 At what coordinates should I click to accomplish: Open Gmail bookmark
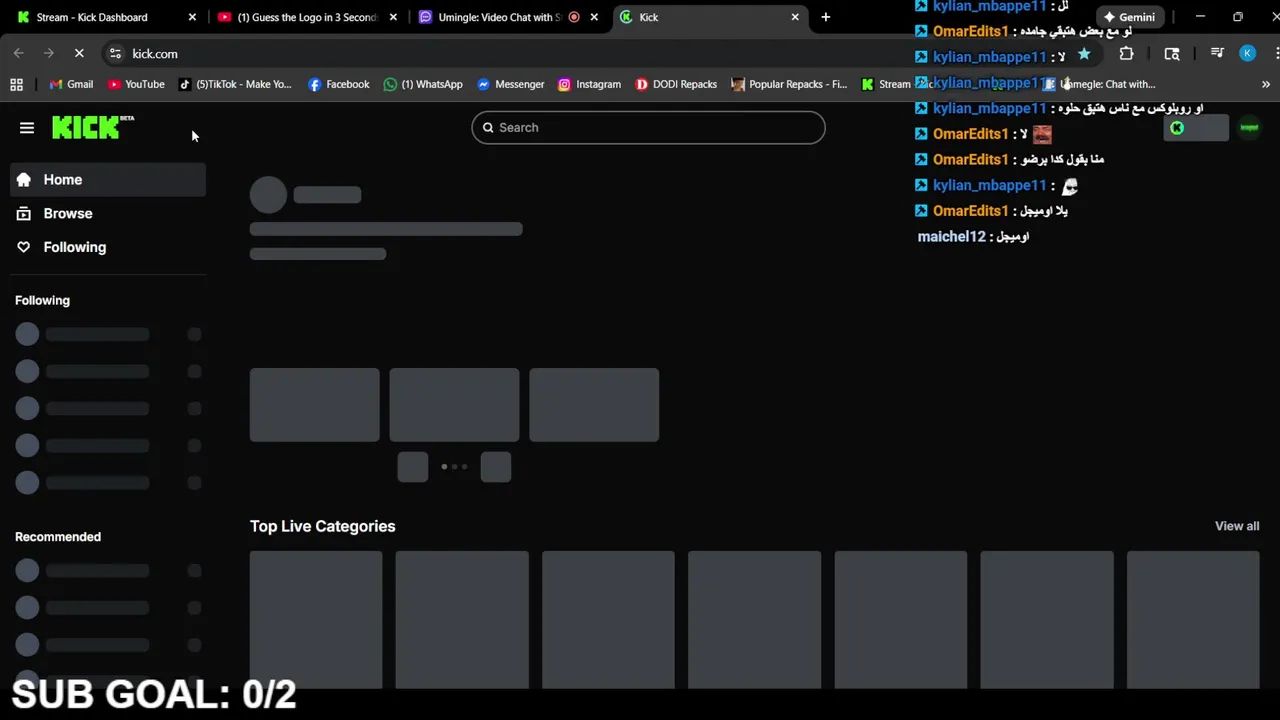[71, 84]
